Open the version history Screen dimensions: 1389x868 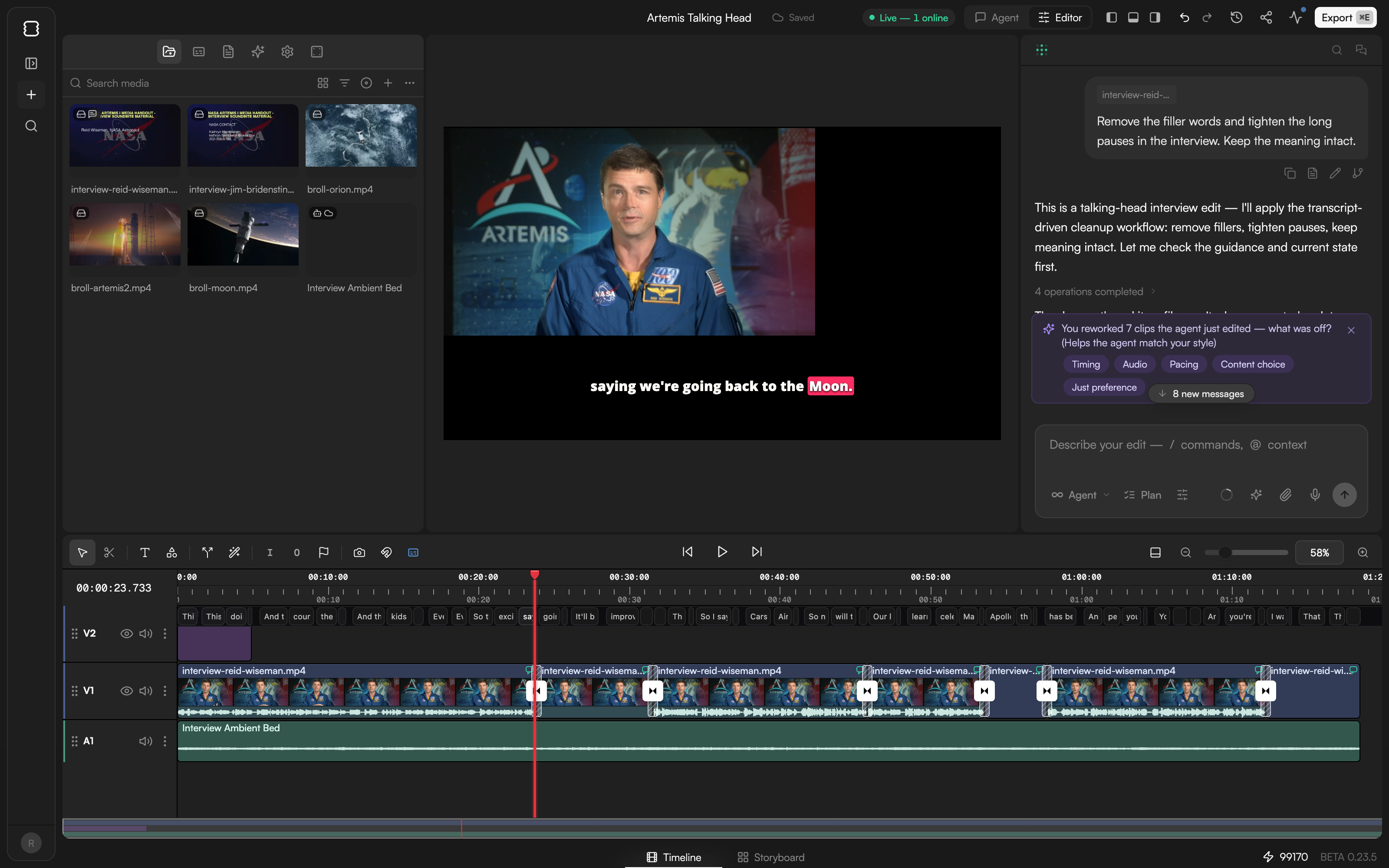(x=1236, y=18)
